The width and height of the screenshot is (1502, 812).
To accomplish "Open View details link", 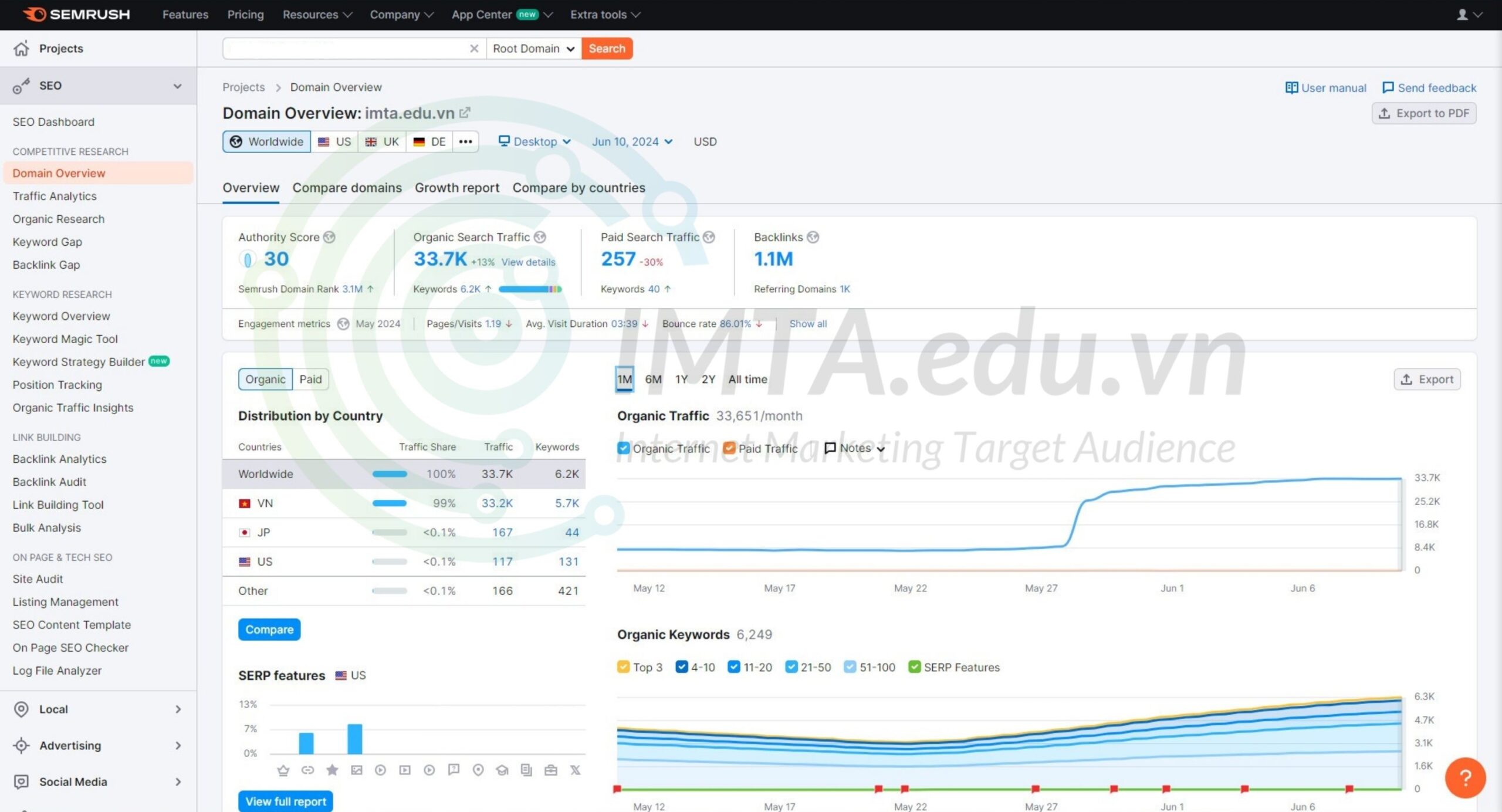I will 528,262.
